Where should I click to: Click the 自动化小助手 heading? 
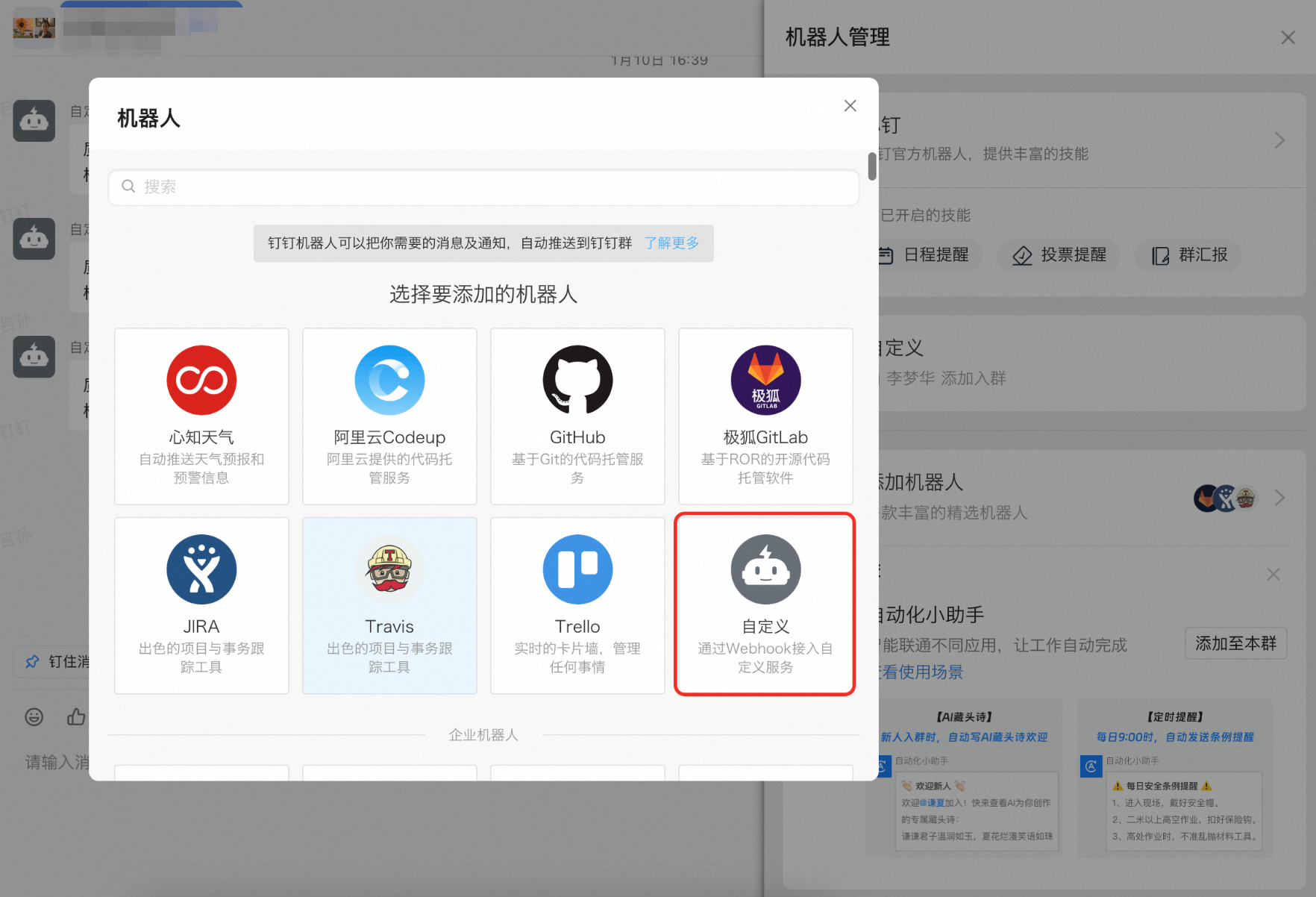931,615
